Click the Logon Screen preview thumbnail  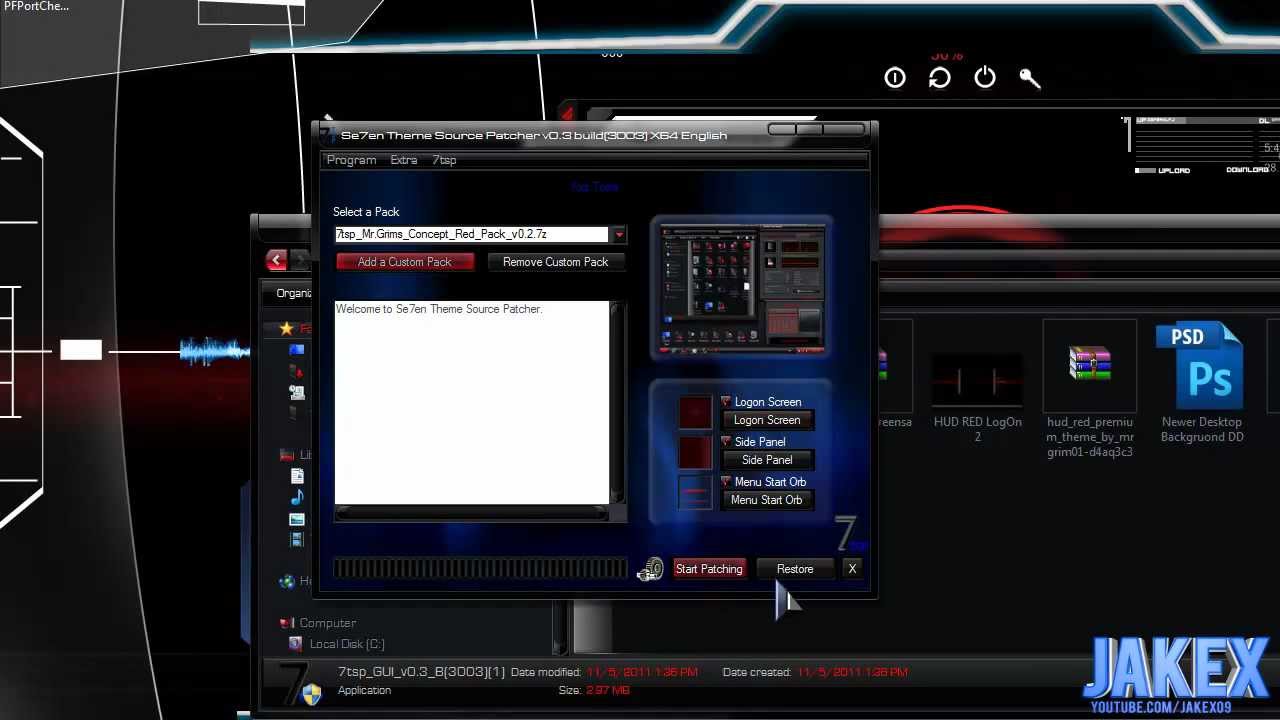click(695, 412)
